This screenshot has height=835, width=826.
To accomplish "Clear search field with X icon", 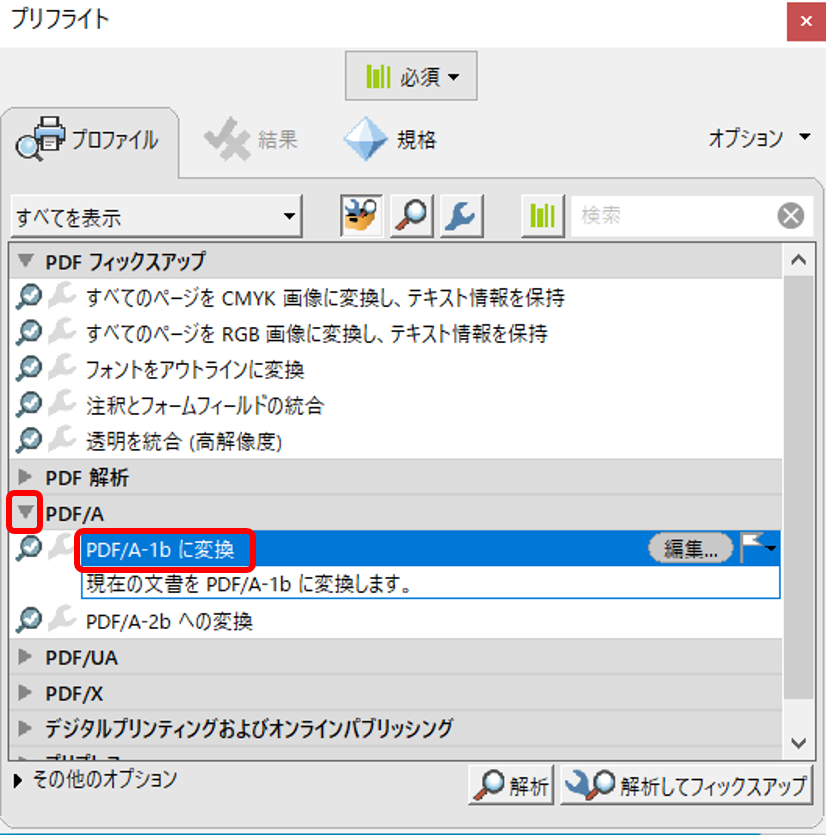I will point(791,215).
